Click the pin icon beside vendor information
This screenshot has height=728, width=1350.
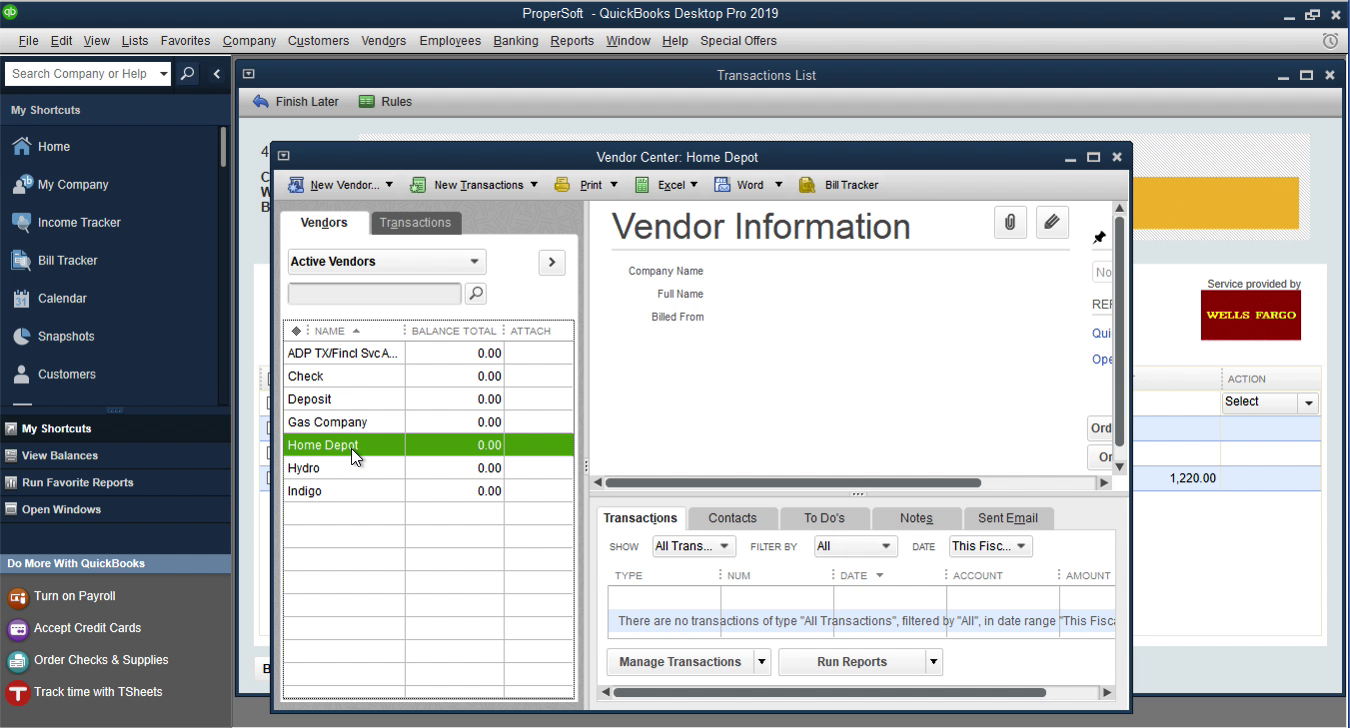pos(1099,238)
